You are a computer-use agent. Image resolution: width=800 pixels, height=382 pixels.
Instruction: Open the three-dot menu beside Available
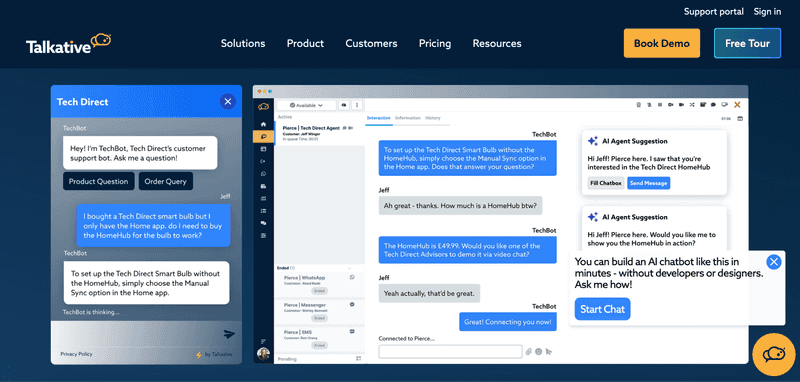[x=357, y=105]
